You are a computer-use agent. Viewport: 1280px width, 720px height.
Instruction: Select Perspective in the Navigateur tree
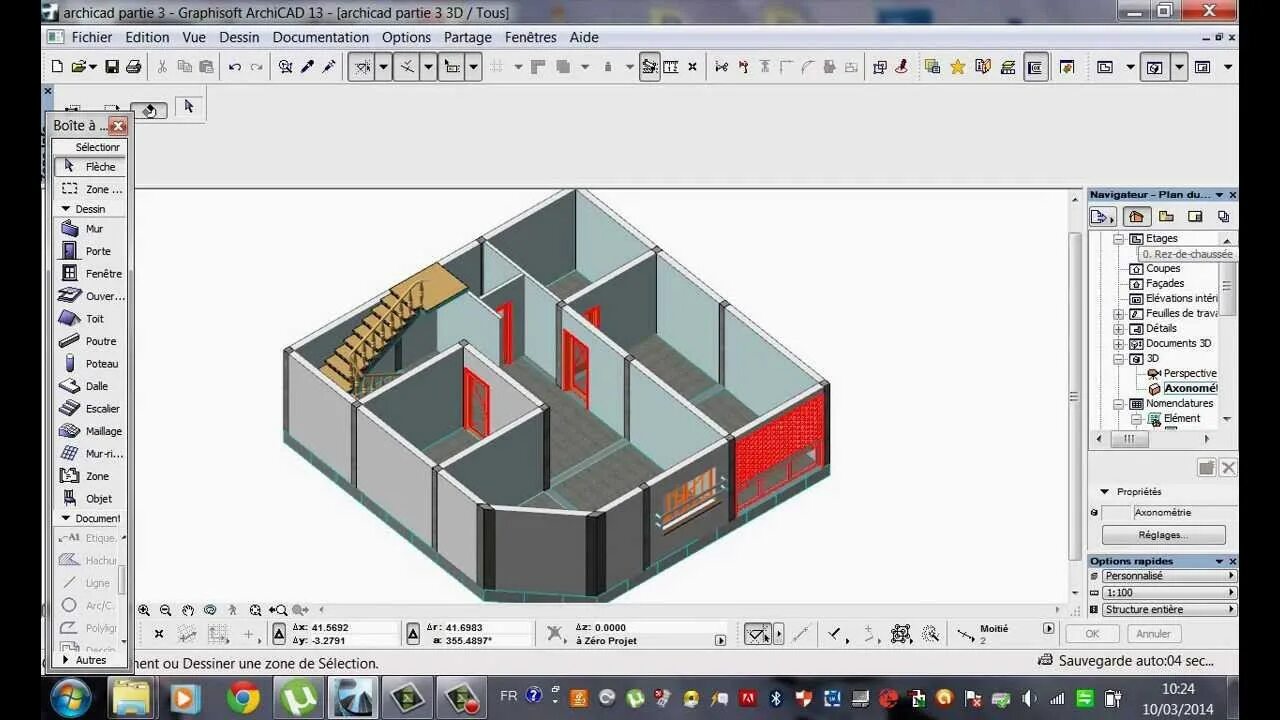coord(1190,373)
